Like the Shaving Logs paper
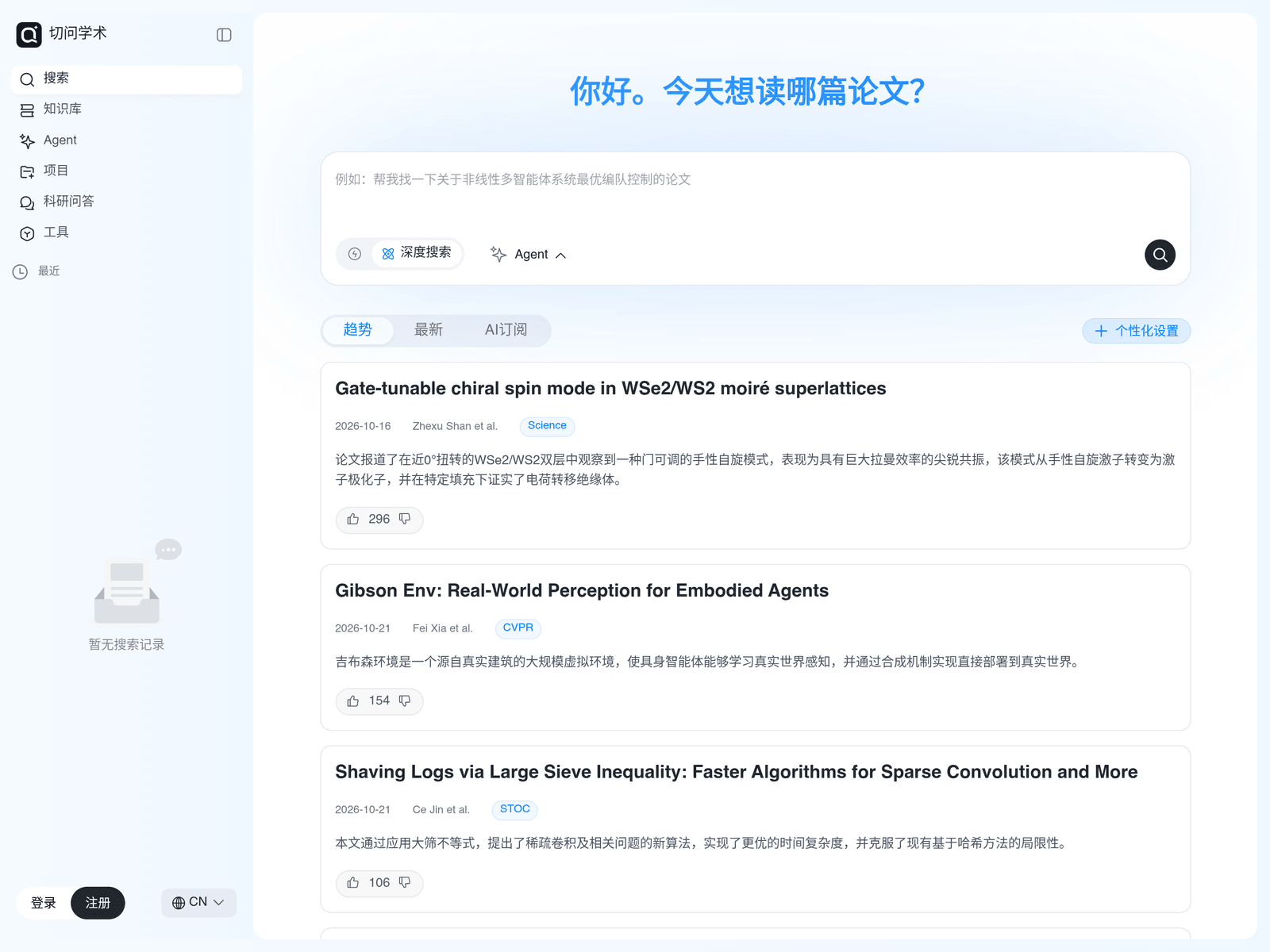Viewport: 1270px width, 952px height. (353, 883)
